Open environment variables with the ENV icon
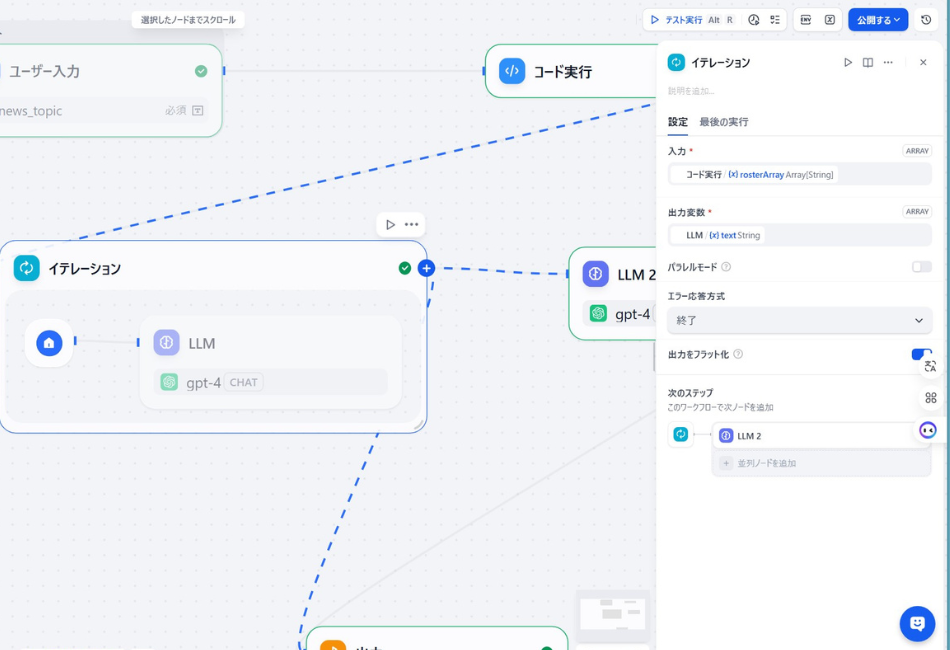This screenshot has width=950, height=650. (805, 20)
